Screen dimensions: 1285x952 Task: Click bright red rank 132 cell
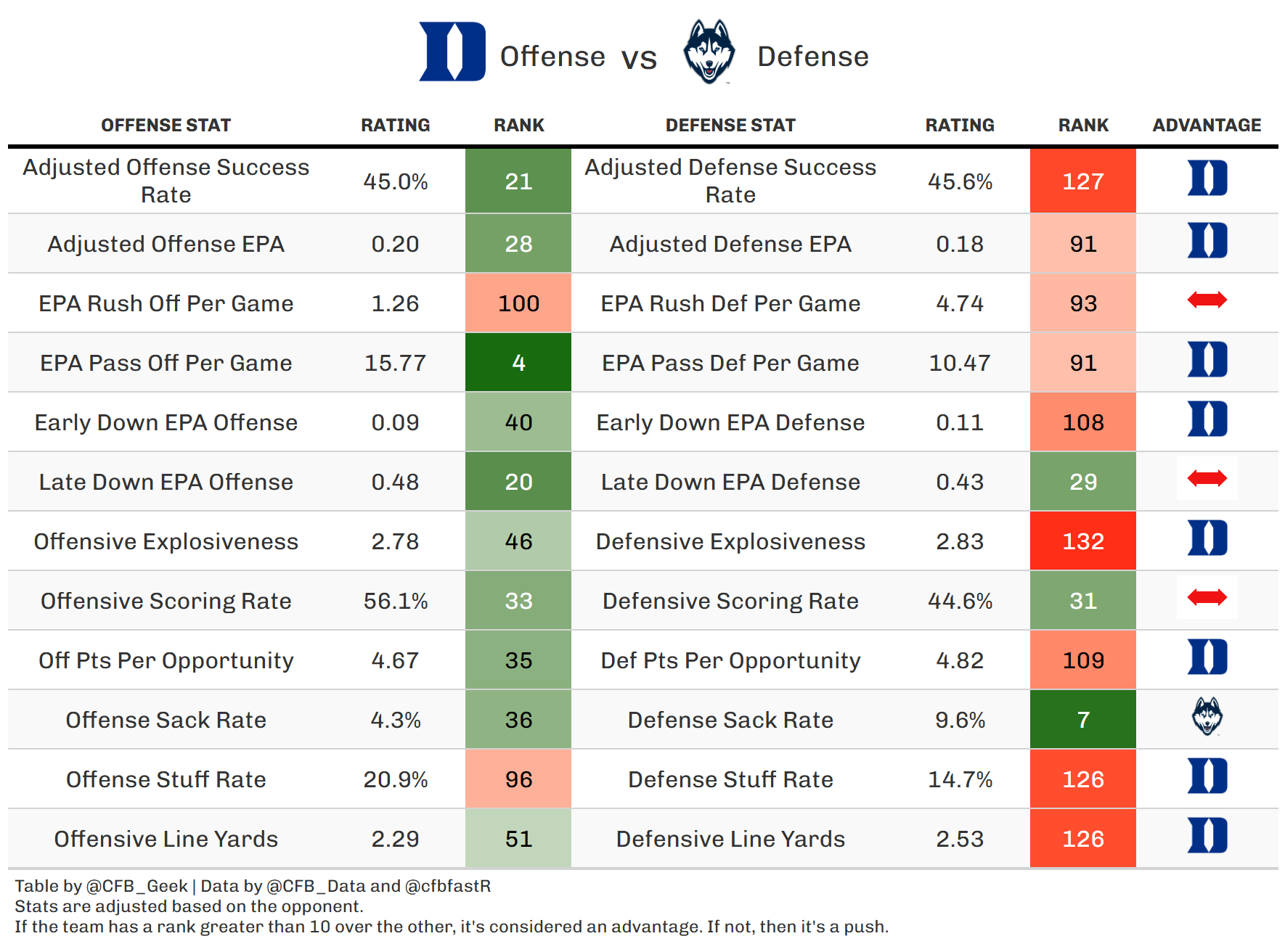1082,541
